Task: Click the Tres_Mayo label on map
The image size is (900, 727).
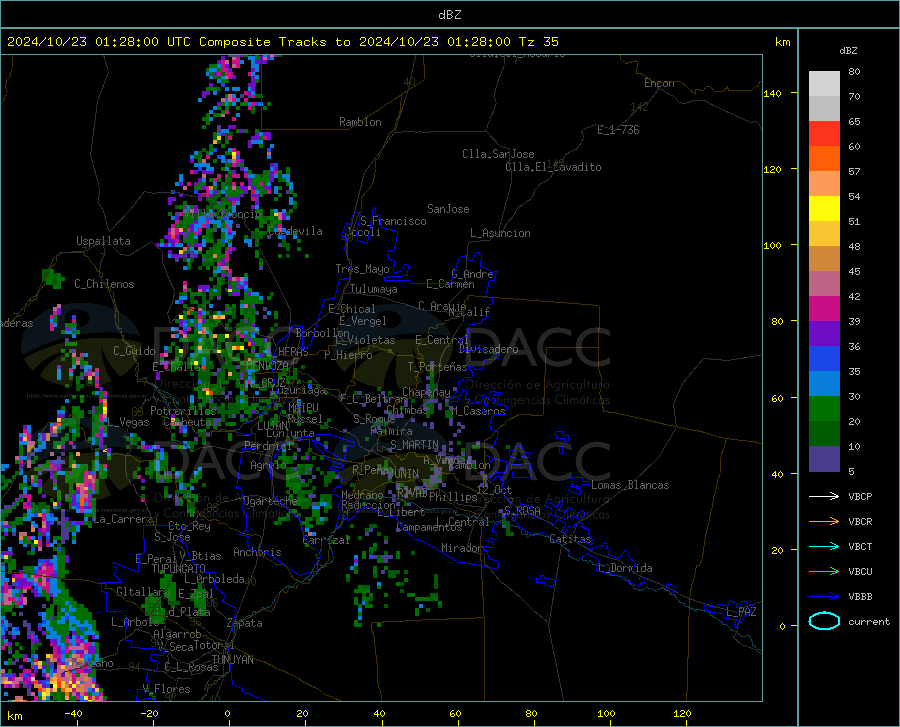Action: point(362,269)
